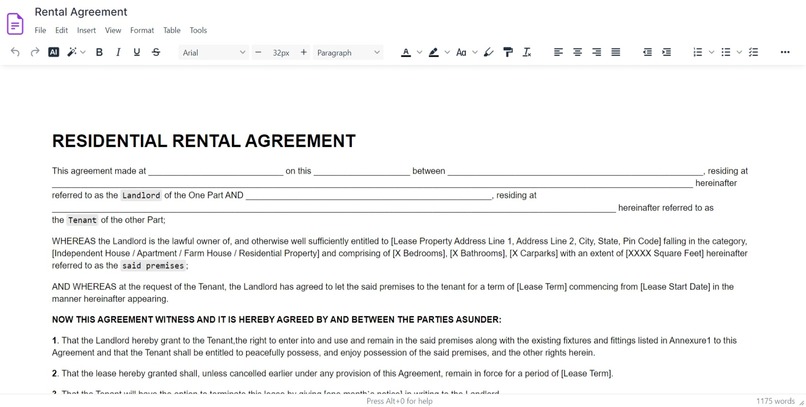This screenshot has width=806, height=407.
Task: Click the Rental Agreement document title
Action: tap(81, 12)
